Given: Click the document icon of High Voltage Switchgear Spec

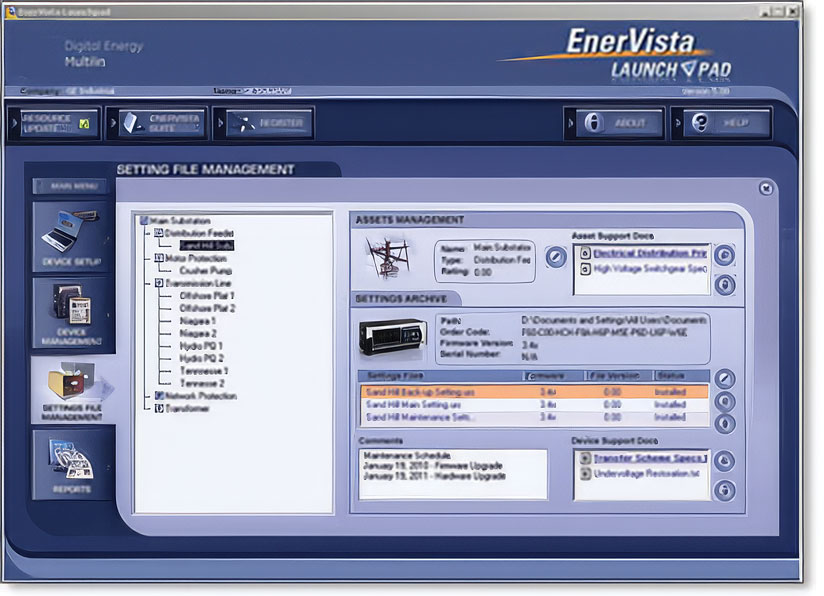Looking at the screenshot, I should click(x=585, y=269).
